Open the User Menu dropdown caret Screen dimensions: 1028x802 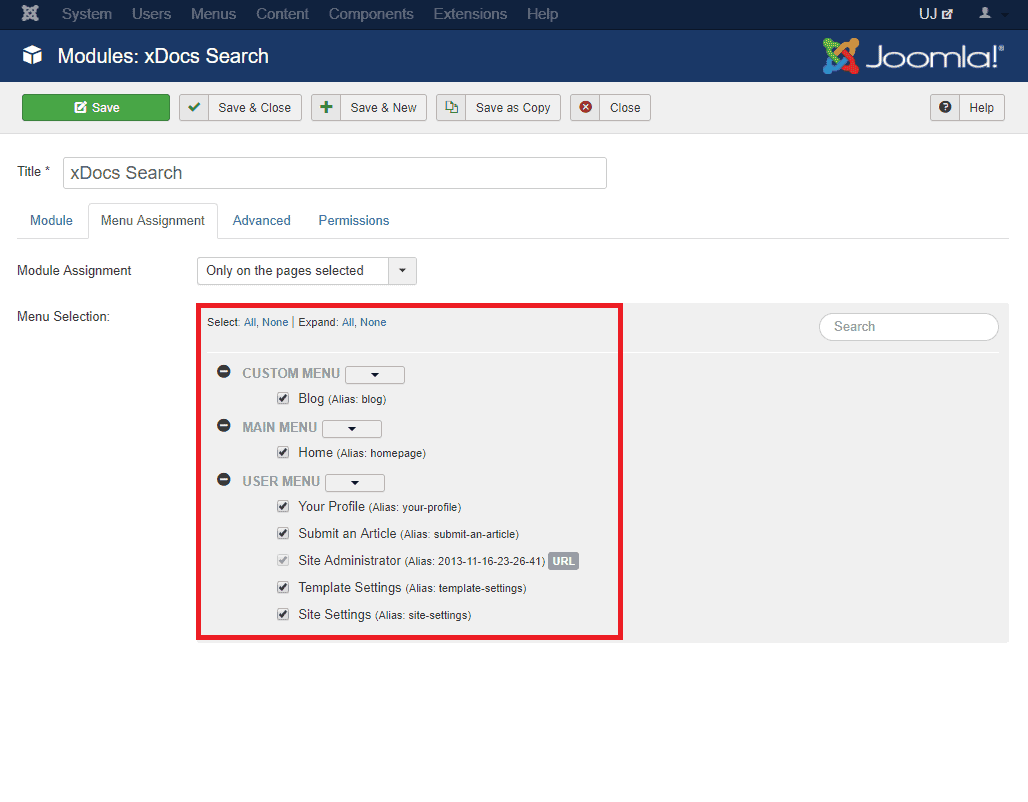pyautogui.click(x=355, y=483)
